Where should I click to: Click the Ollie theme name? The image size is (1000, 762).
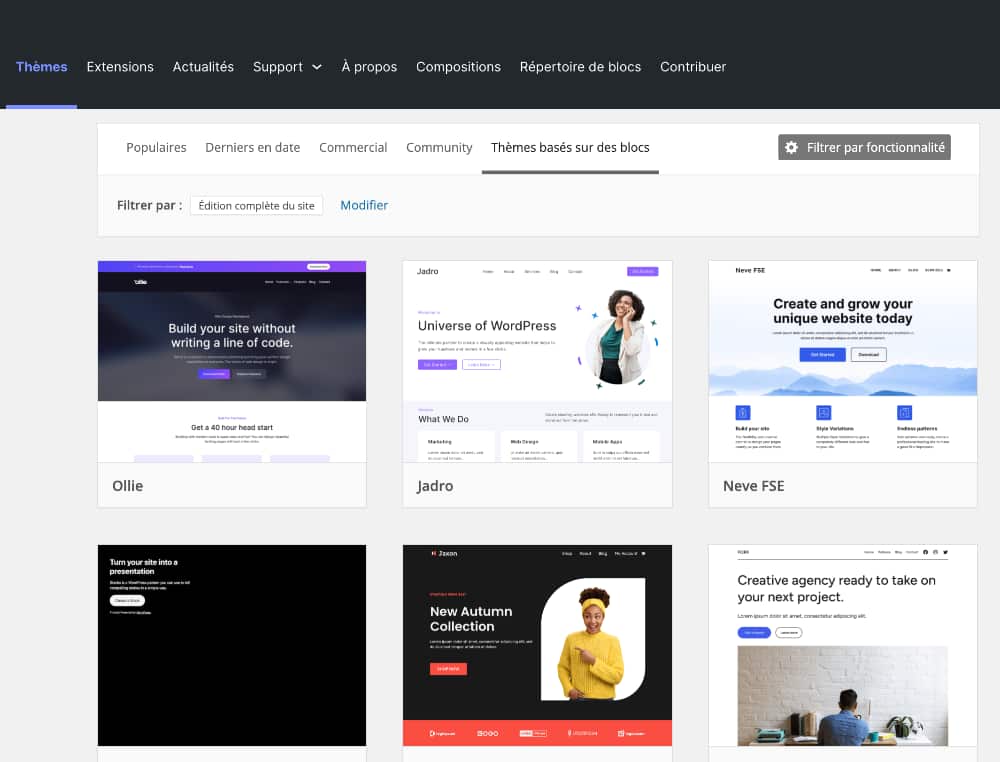(x=128, y=486)
